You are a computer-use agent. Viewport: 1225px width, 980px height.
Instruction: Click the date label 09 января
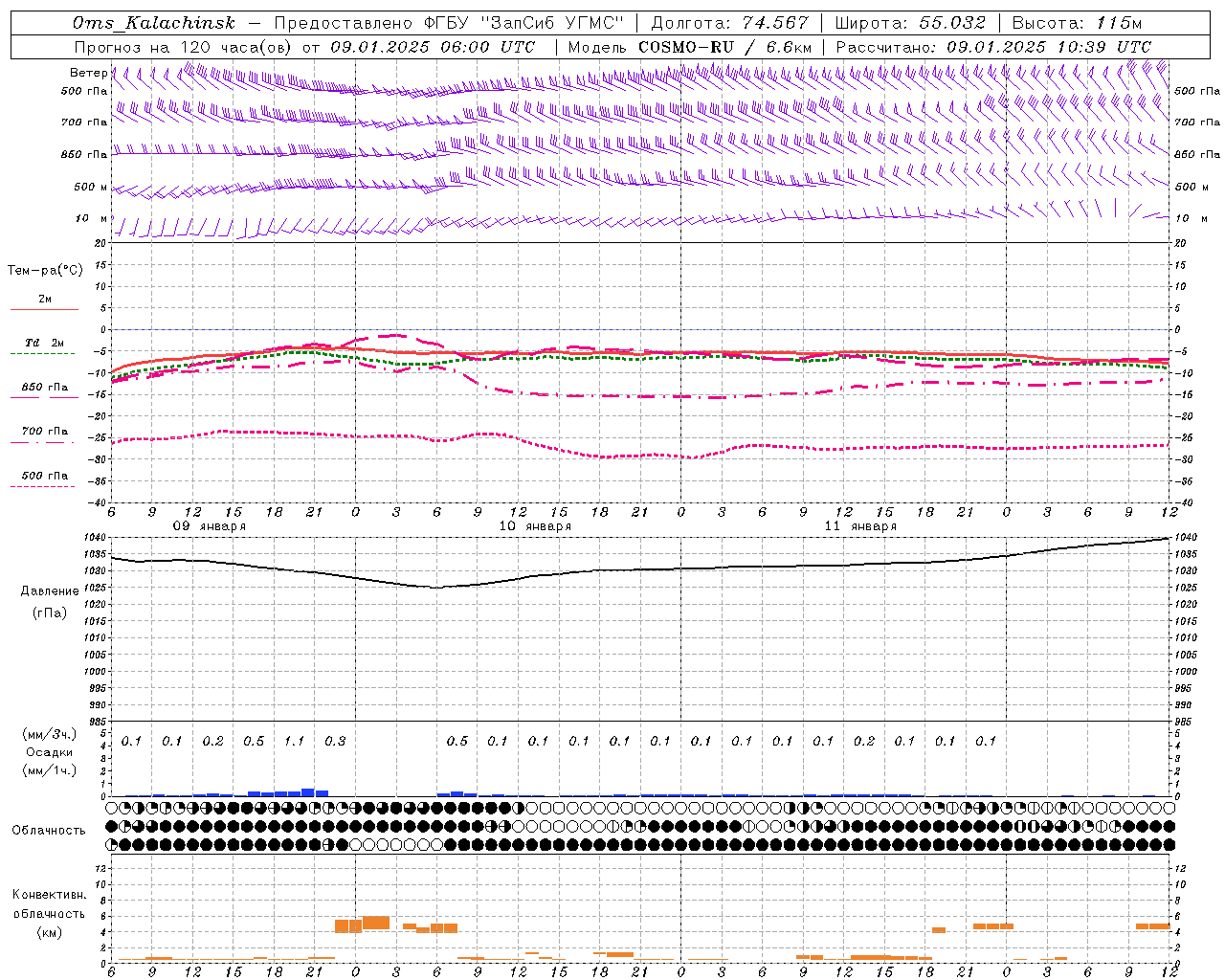210,526
